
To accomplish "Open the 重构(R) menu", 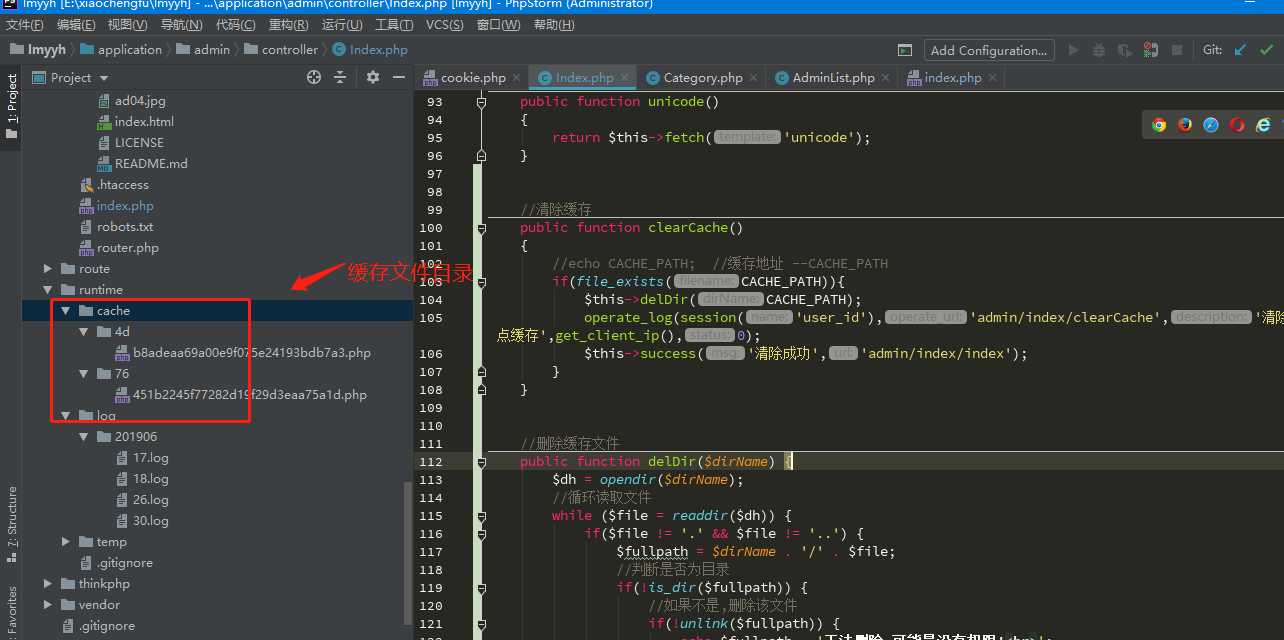I will (289, 24).
